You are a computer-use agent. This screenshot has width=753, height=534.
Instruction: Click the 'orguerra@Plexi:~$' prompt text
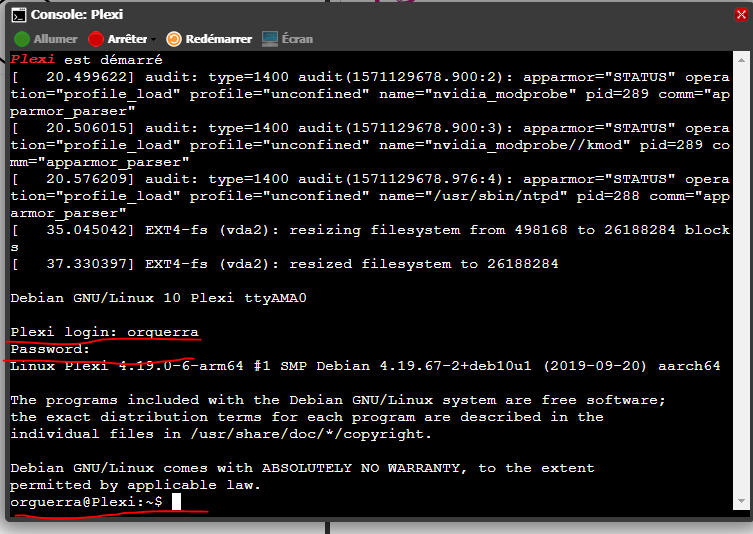pos(86,502)
